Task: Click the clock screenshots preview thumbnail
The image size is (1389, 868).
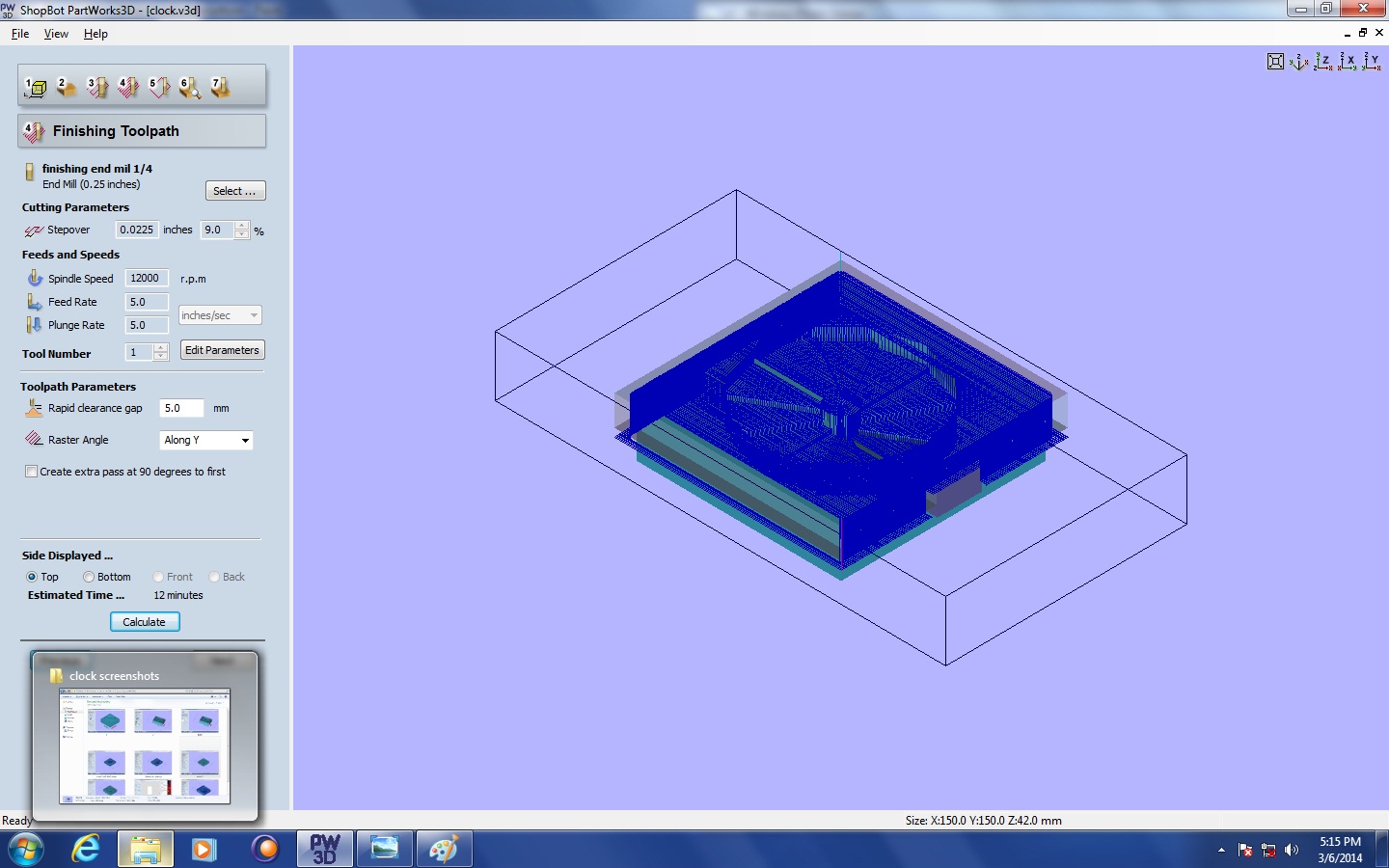Action: pyautogui.click(x=145, y=746)
